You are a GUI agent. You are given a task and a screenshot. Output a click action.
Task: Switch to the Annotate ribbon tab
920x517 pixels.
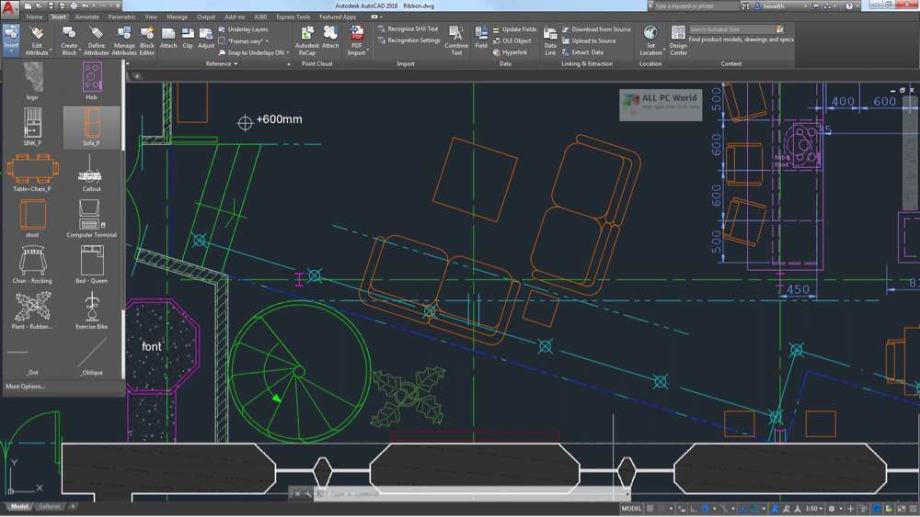click(85, 17)
